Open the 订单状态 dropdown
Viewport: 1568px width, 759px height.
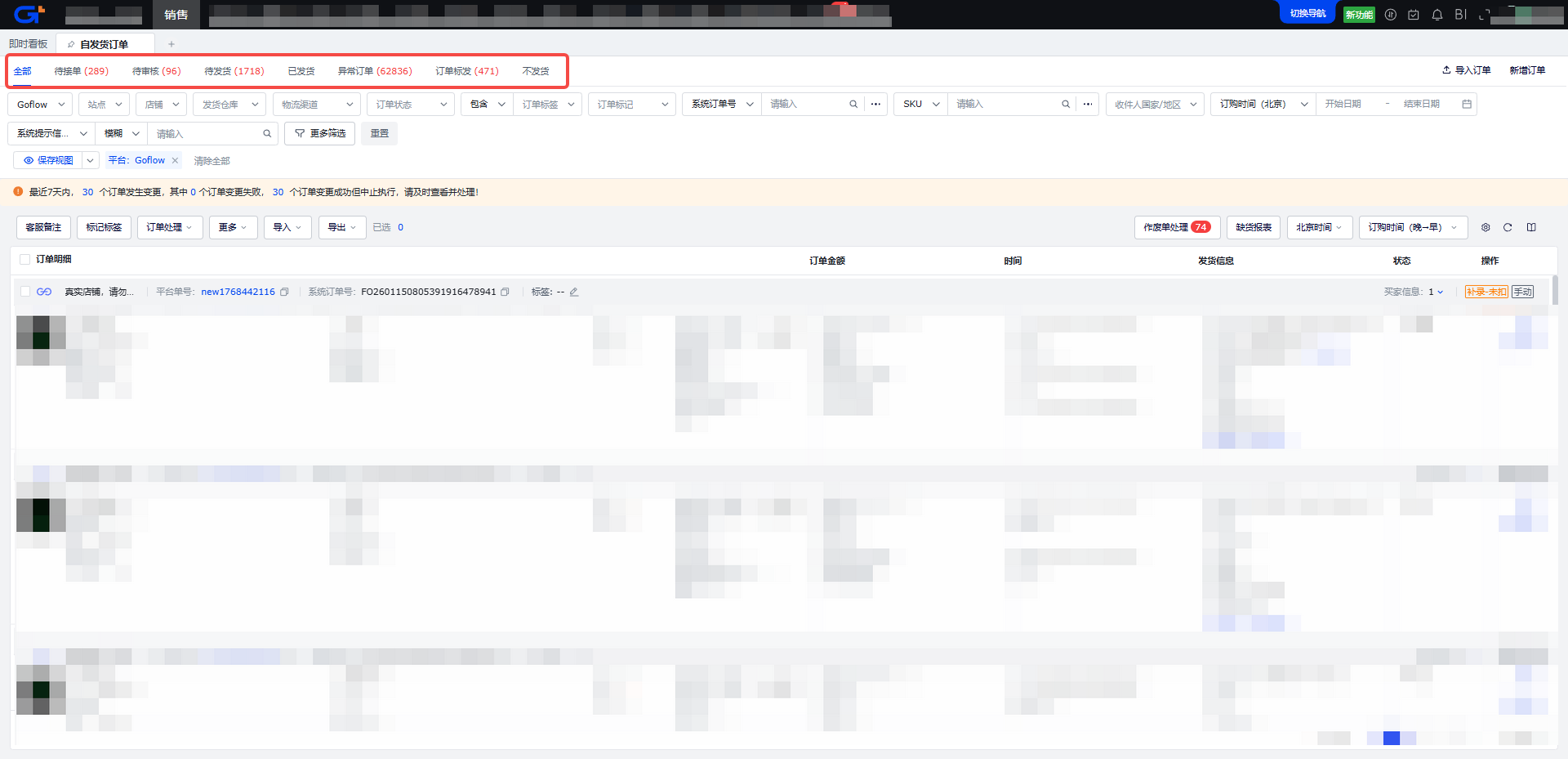(x=411, y=105)
